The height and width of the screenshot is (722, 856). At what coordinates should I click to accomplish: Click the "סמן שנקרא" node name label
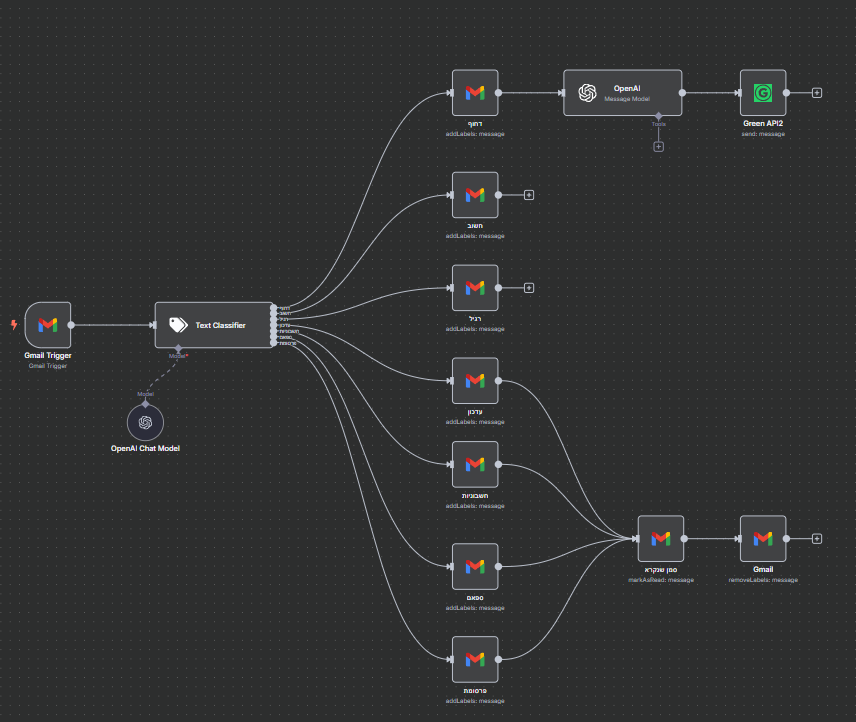[x=661, y=570]
